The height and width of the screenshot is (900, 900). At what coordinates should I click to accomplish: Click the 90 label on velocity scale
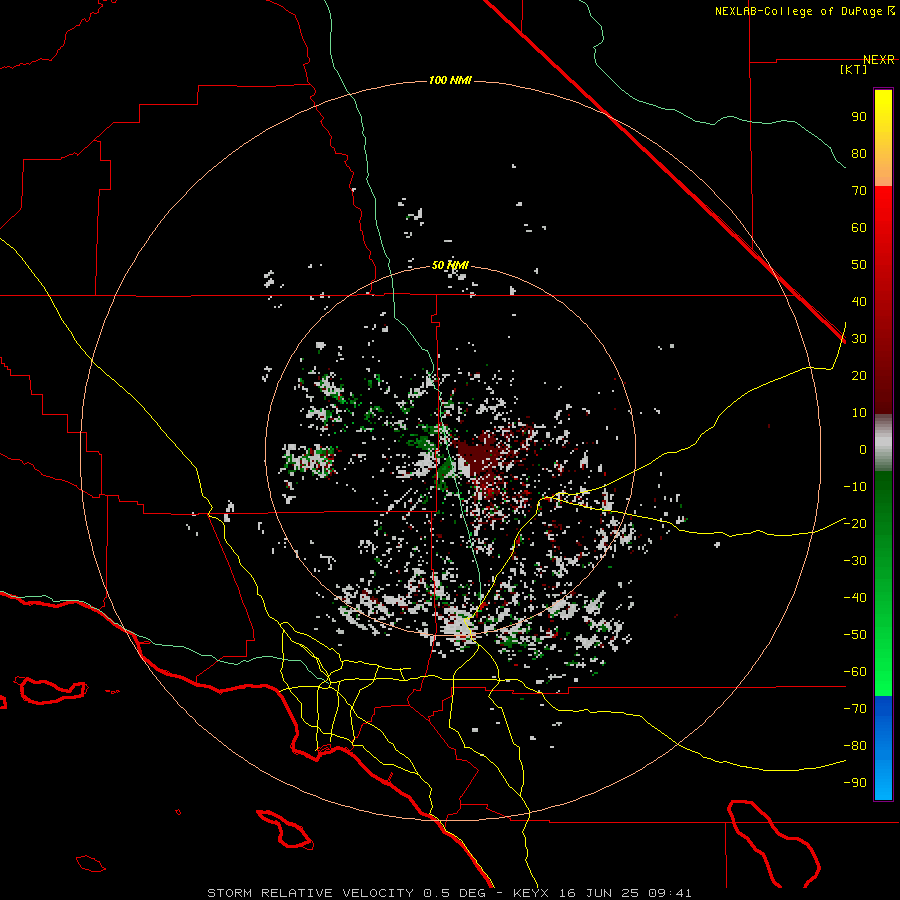pos(859,117)
